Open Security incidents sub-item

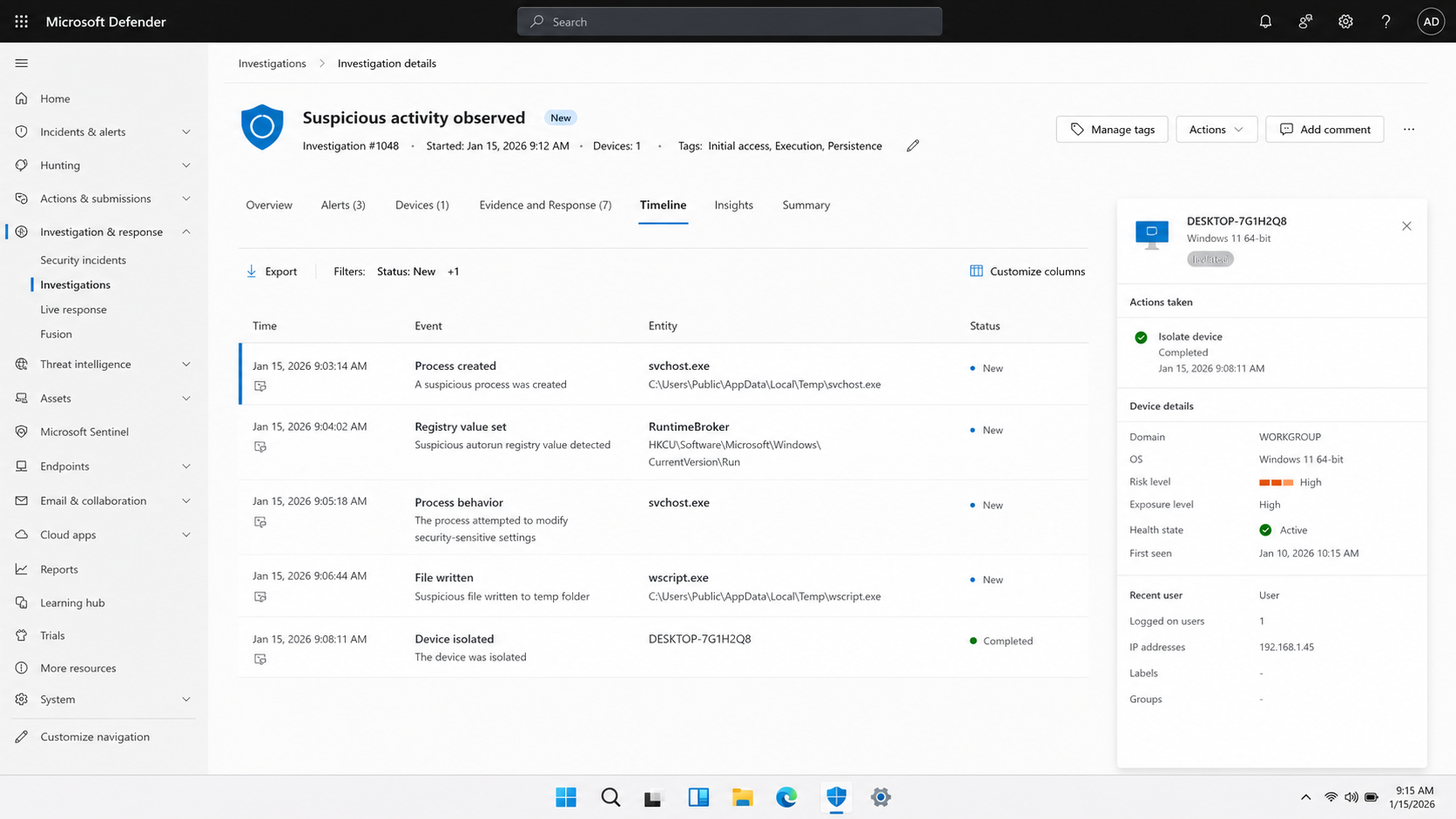(x=83, y=260)
